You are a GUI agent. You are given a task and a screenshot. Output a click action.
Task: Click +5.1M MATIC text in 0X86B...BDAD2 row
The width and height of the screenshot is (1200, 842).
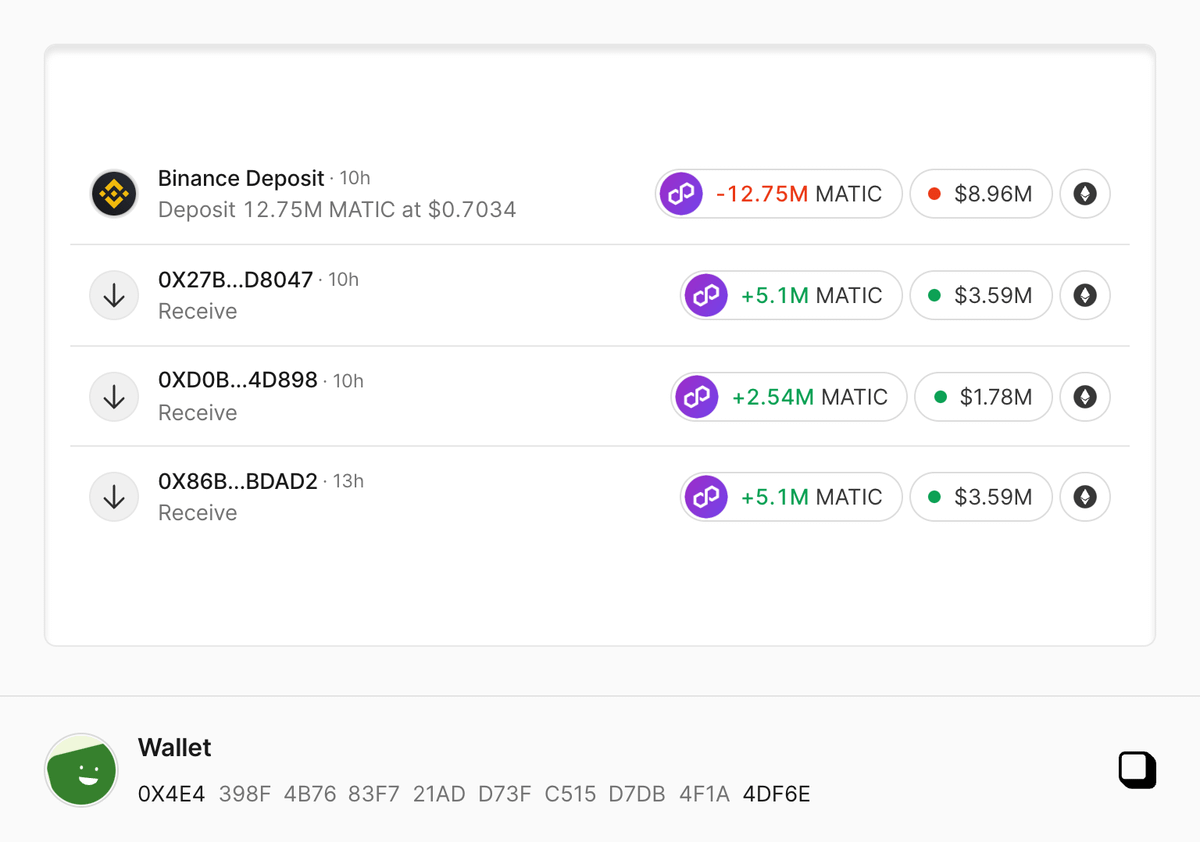click(811, 497)
